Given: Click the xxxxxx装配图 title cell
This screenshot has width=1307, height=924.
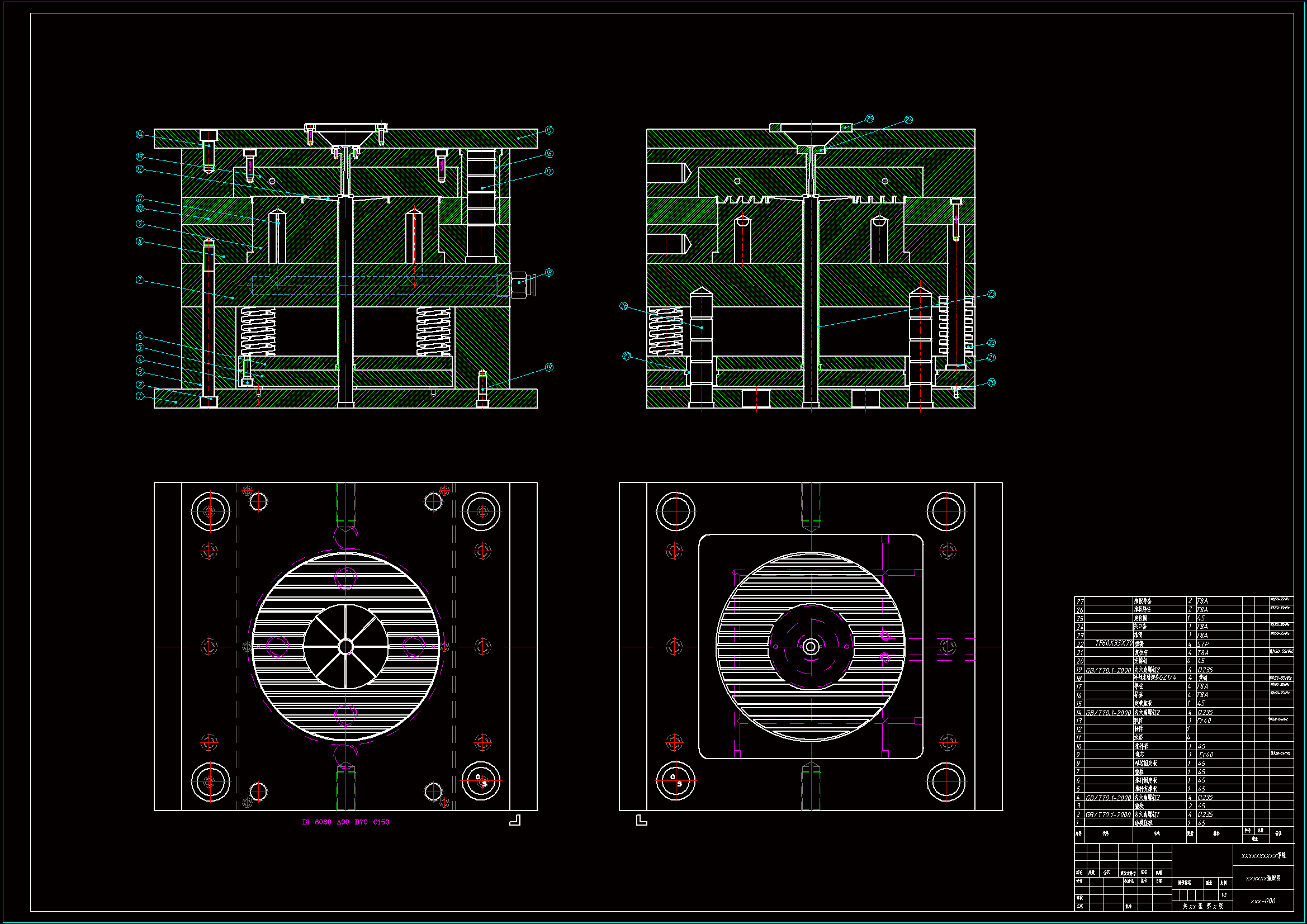Looking at the screenshot, I should coord(1263,879).
